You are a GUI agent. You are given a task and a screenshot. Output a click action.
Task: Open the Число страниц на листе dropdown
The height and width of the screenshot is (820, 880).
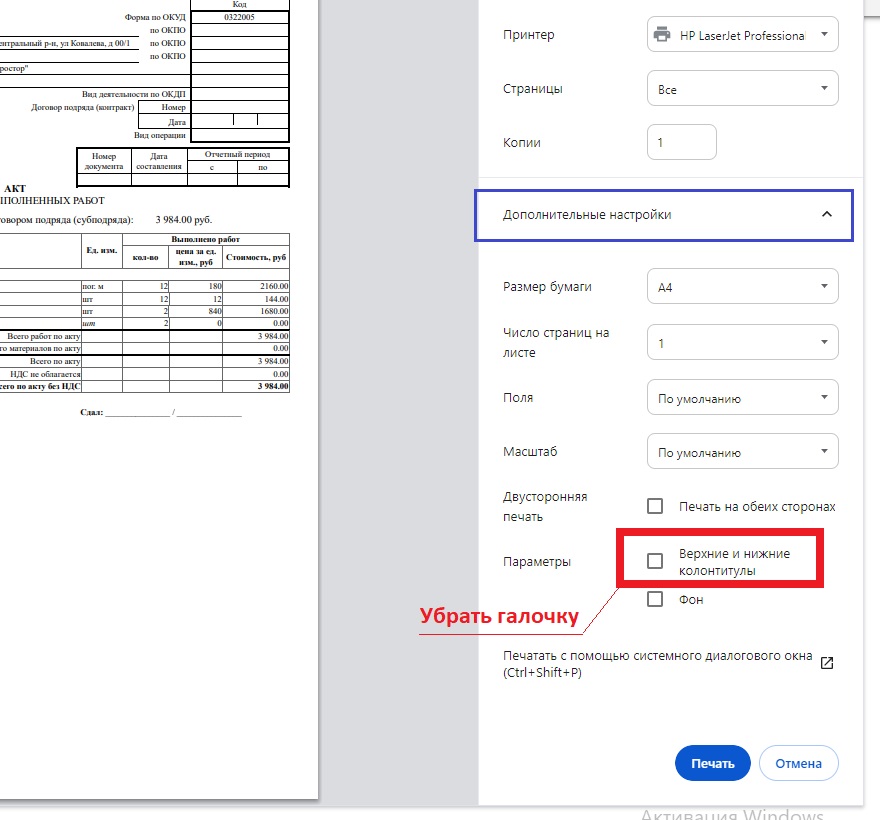[742, 342]
